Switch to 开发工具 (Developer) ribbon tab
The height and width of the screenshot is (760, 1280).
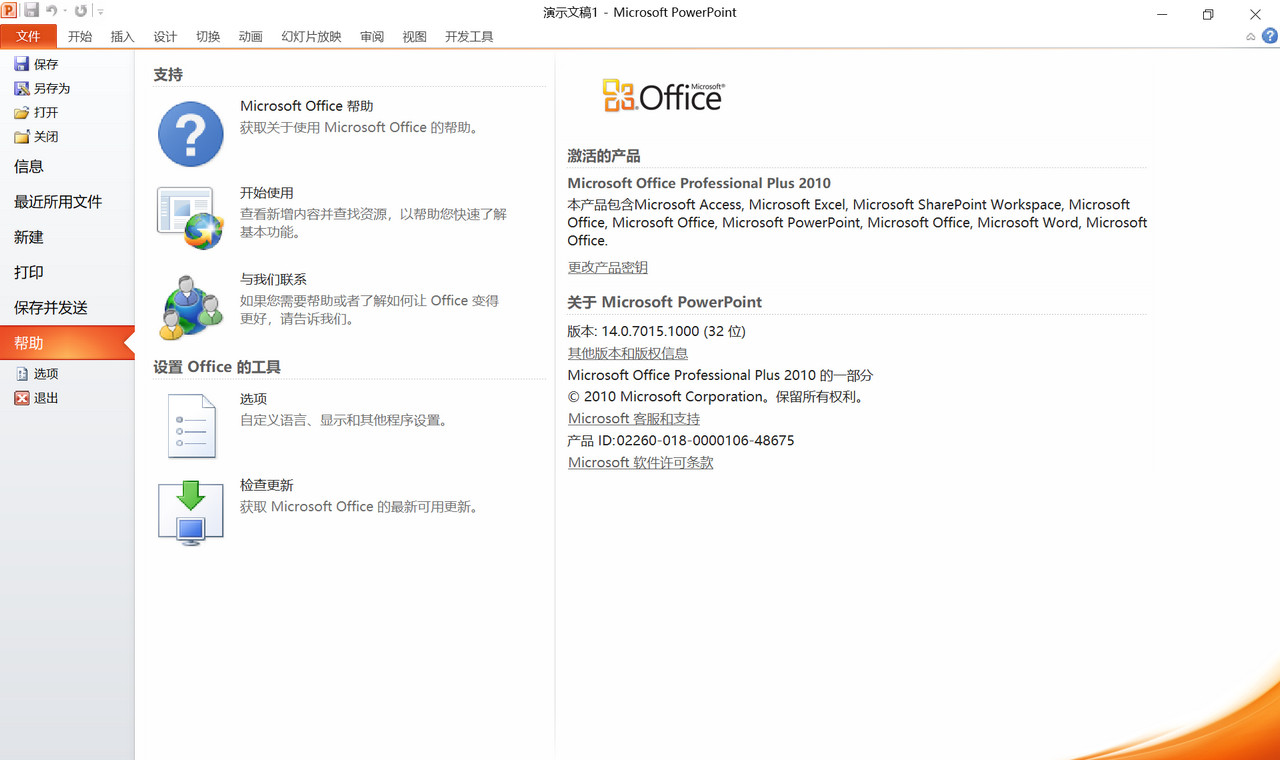(x=469, y=37)
